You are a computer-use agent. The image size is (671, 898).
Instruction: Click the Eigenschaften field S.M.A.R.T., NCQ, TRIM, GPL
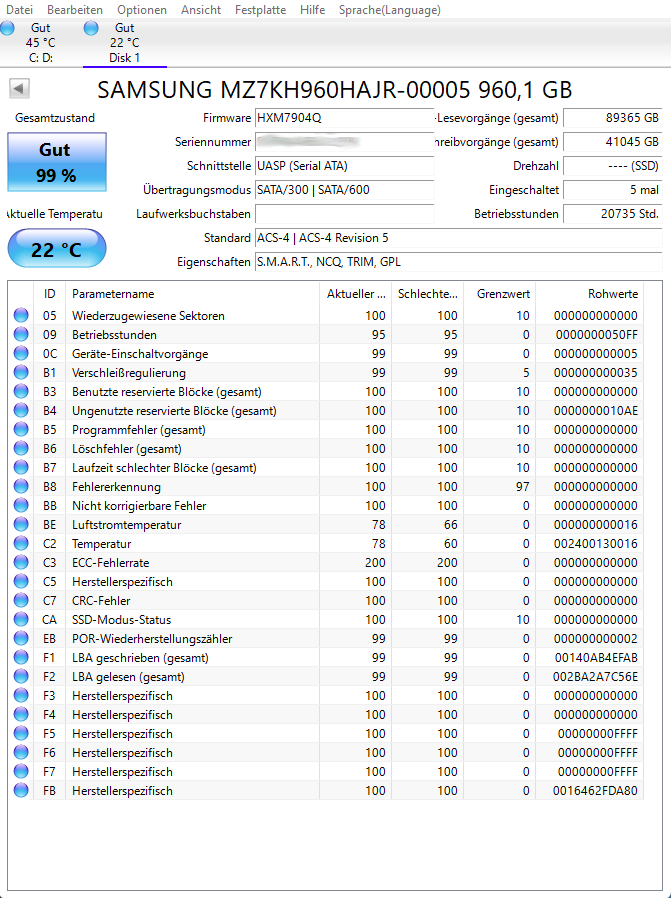[x=458, y=262]
